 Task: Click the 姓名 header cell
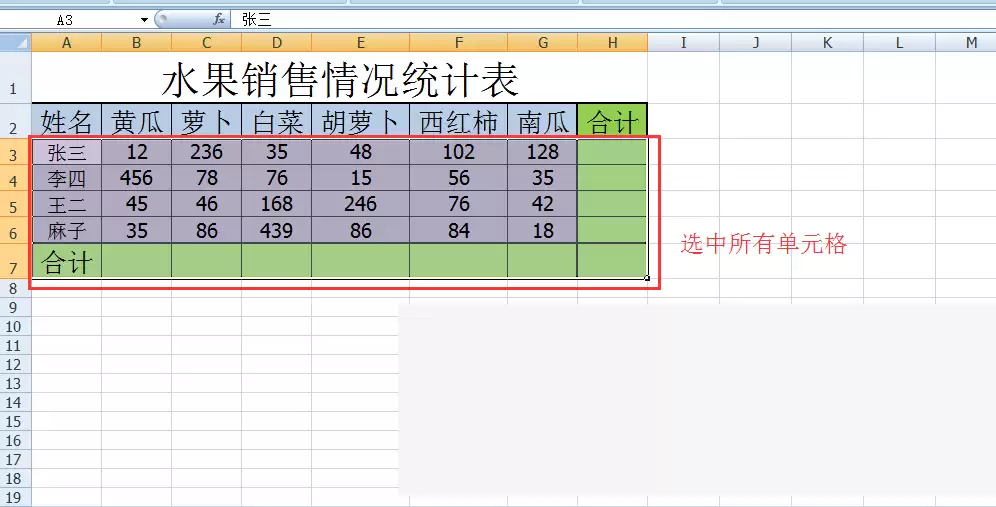click(67, 121)
